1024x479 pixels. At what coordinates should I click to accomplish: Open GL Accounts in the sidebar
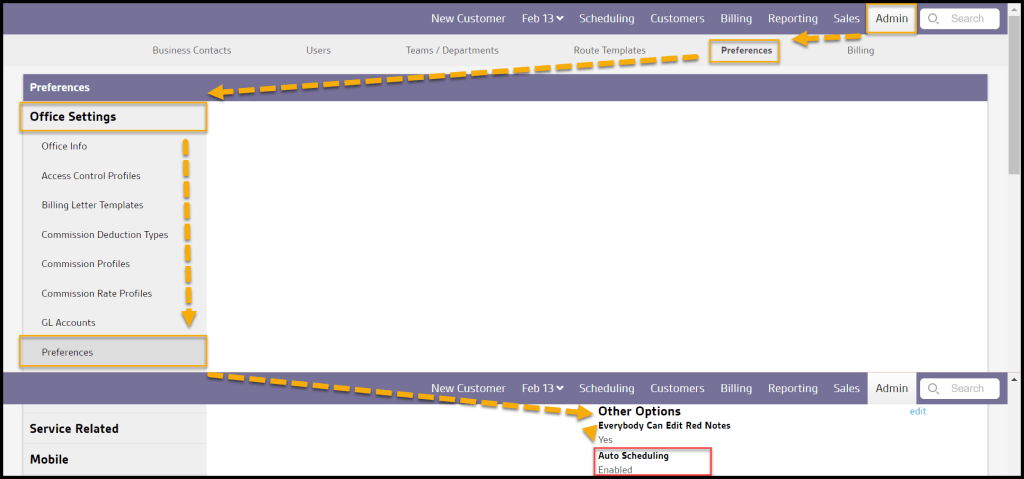[68, 323]
